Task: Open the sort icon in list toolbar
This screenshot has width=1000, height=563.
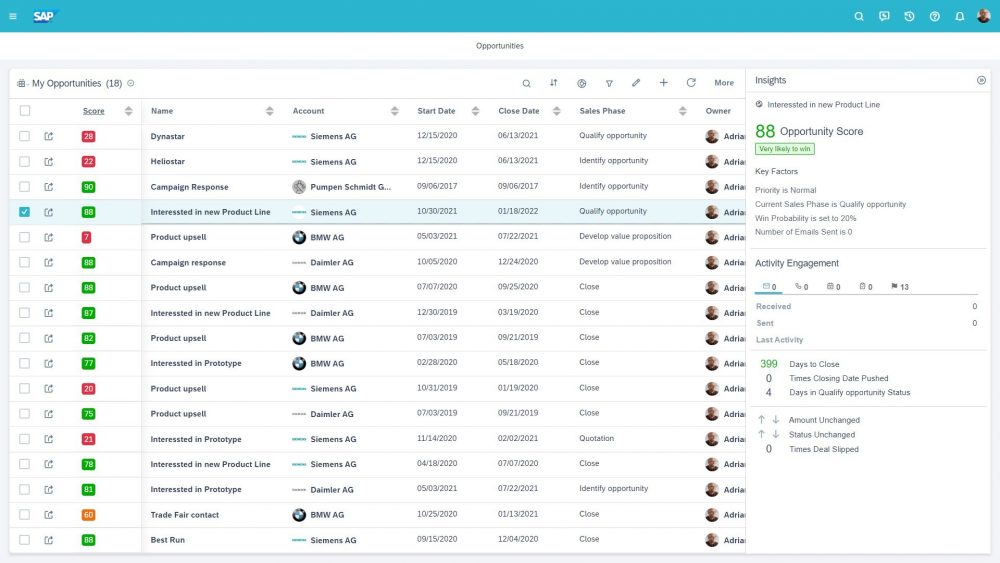Action: tap(554, 83)
